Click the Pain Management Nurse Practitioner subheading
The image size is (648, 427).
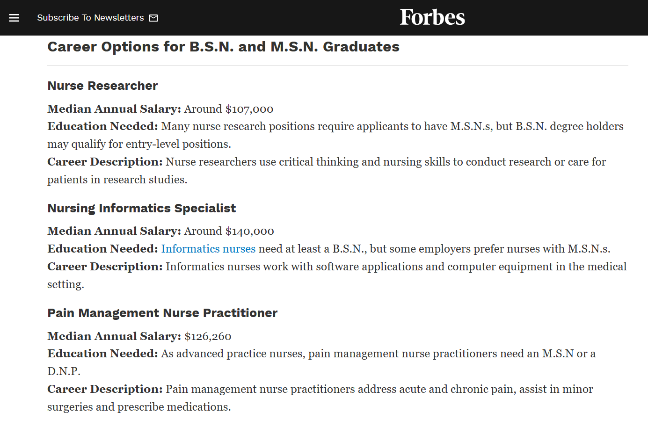click(162, 313)
